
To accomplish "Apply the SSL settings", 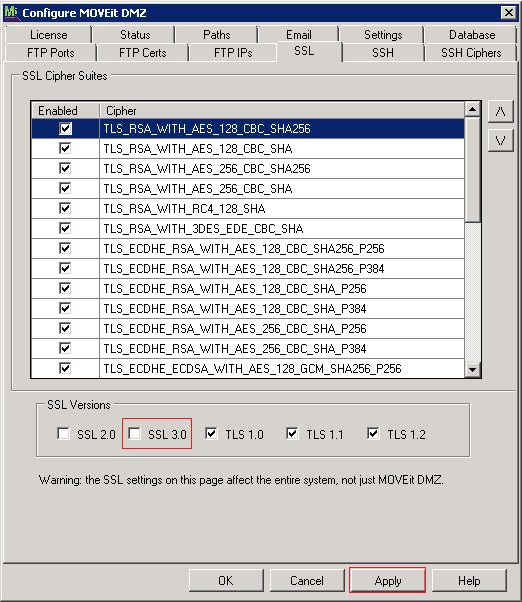I will pos(388,580).
